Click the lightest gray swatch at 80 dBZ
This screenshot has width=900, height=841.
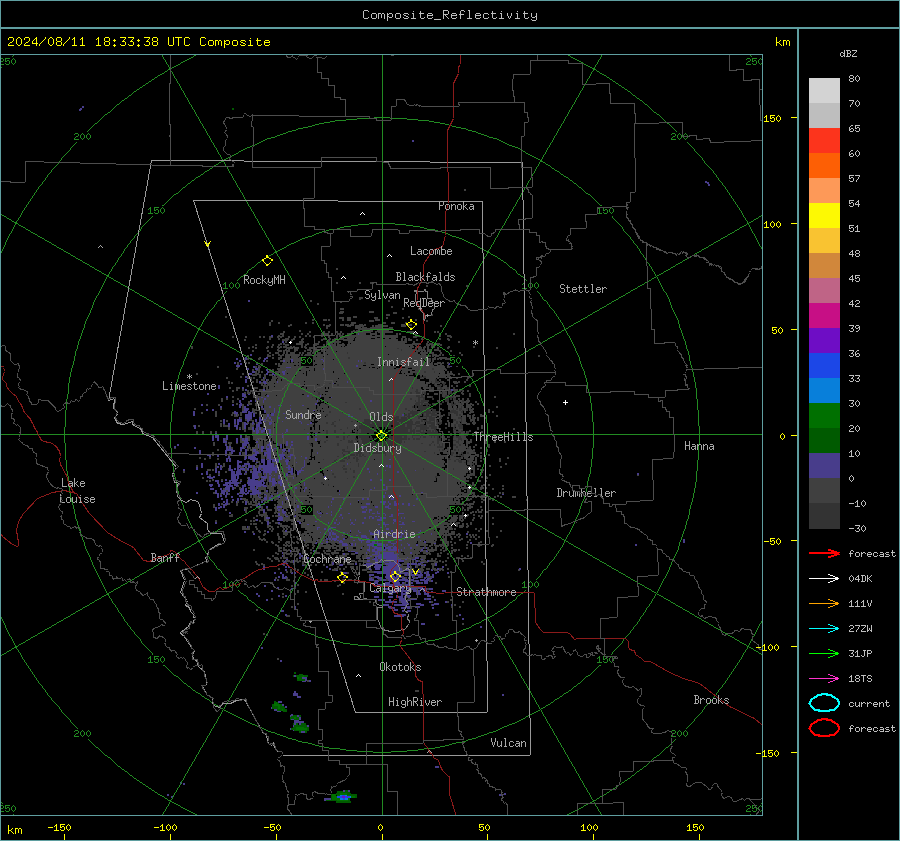[x=824, y=91]
